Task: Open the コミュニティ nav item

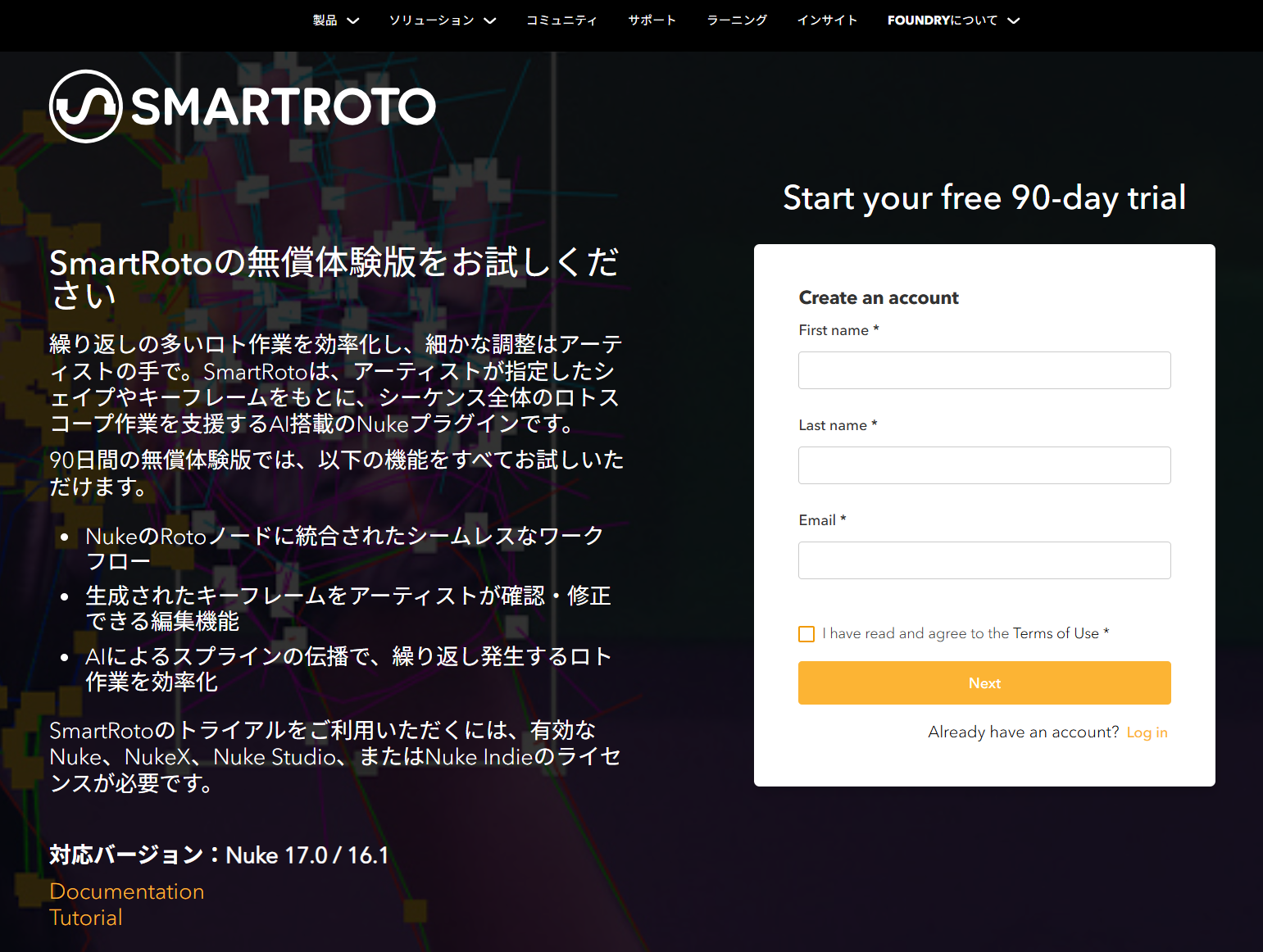Action: click(x=561, y=20)
